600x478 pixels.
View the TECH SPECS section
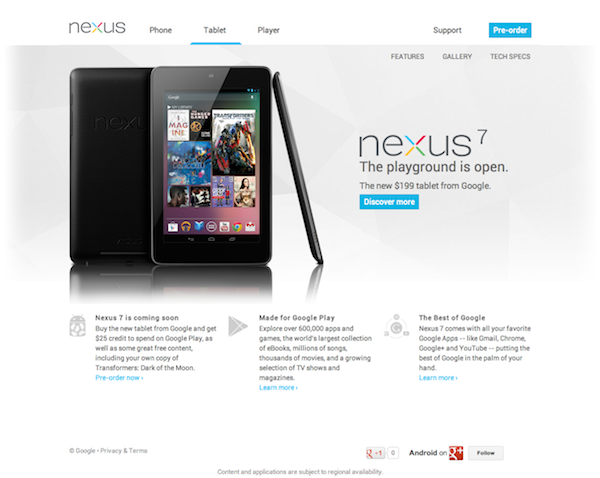click(510, 57)
